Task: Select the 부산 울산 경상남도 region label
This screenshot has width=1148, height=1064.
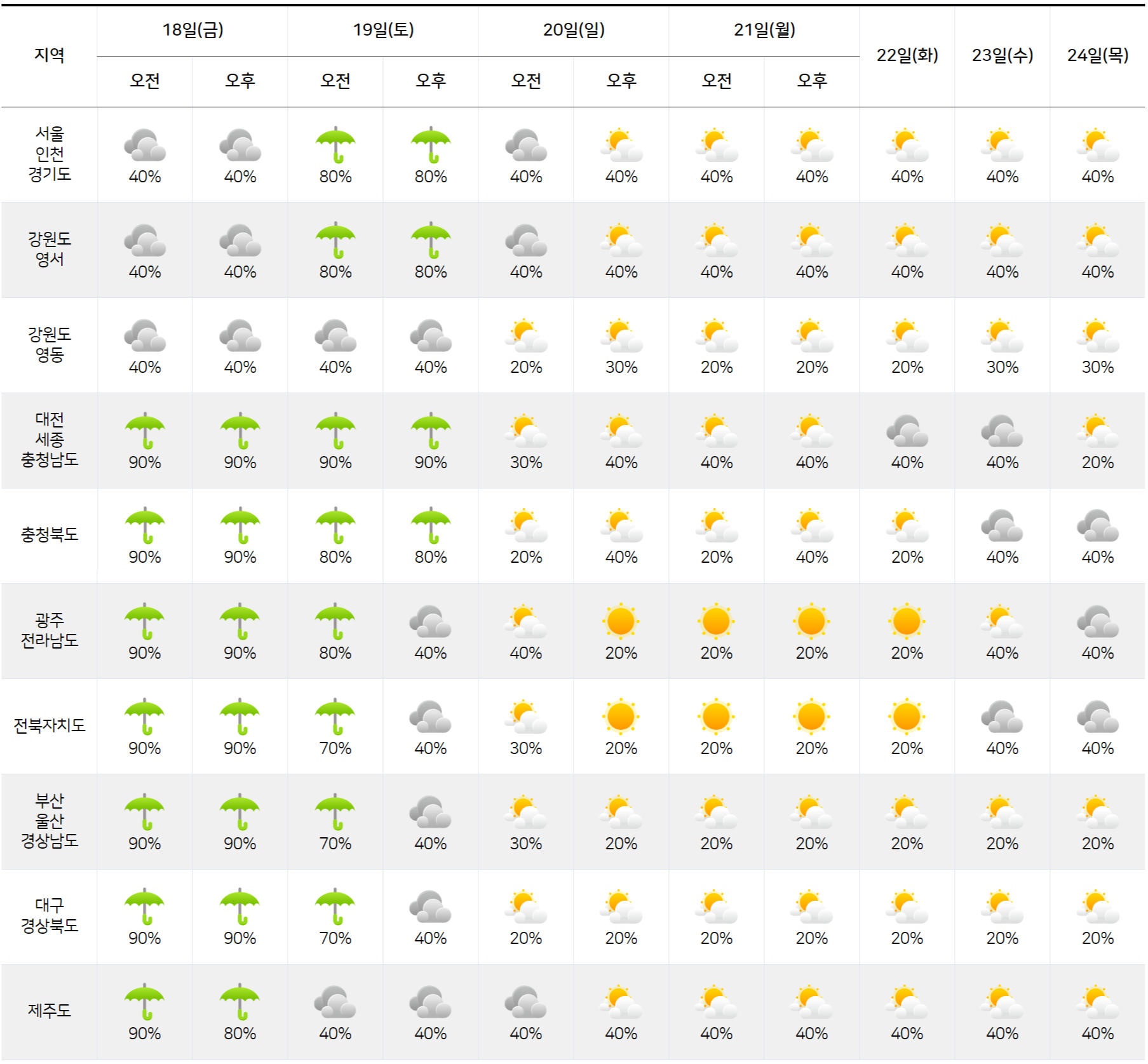Action: pyautogui.click(x=50, y=821)
